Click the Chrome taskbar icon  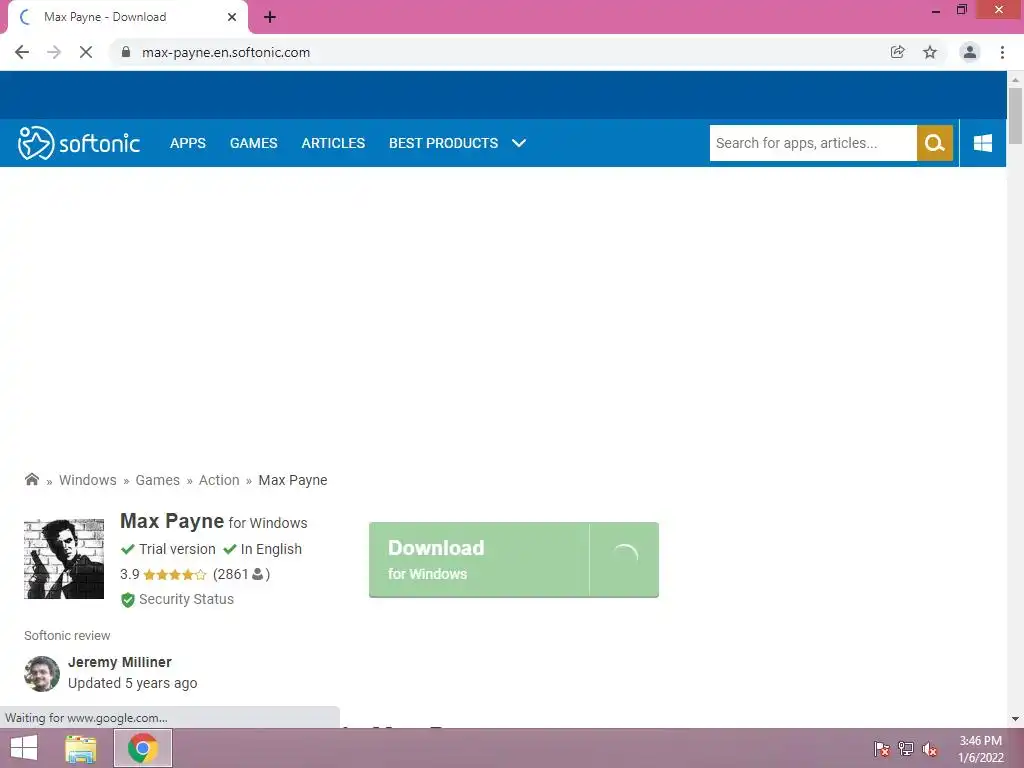coord(143,748)
